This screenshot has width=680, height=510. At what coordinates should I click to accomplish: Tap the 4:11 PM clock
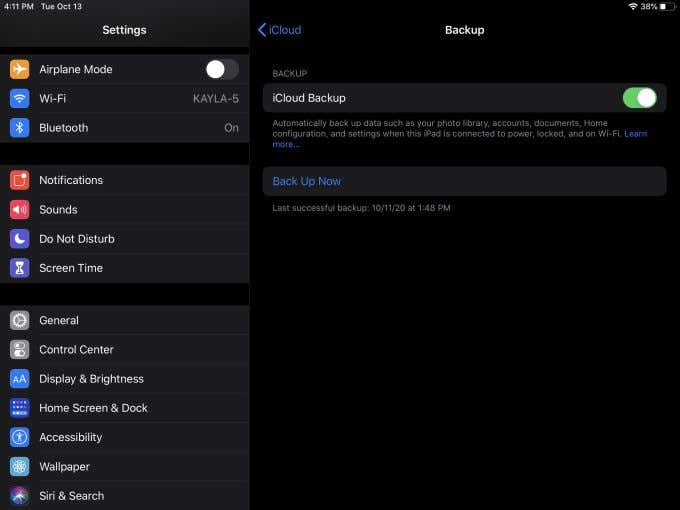19,7
